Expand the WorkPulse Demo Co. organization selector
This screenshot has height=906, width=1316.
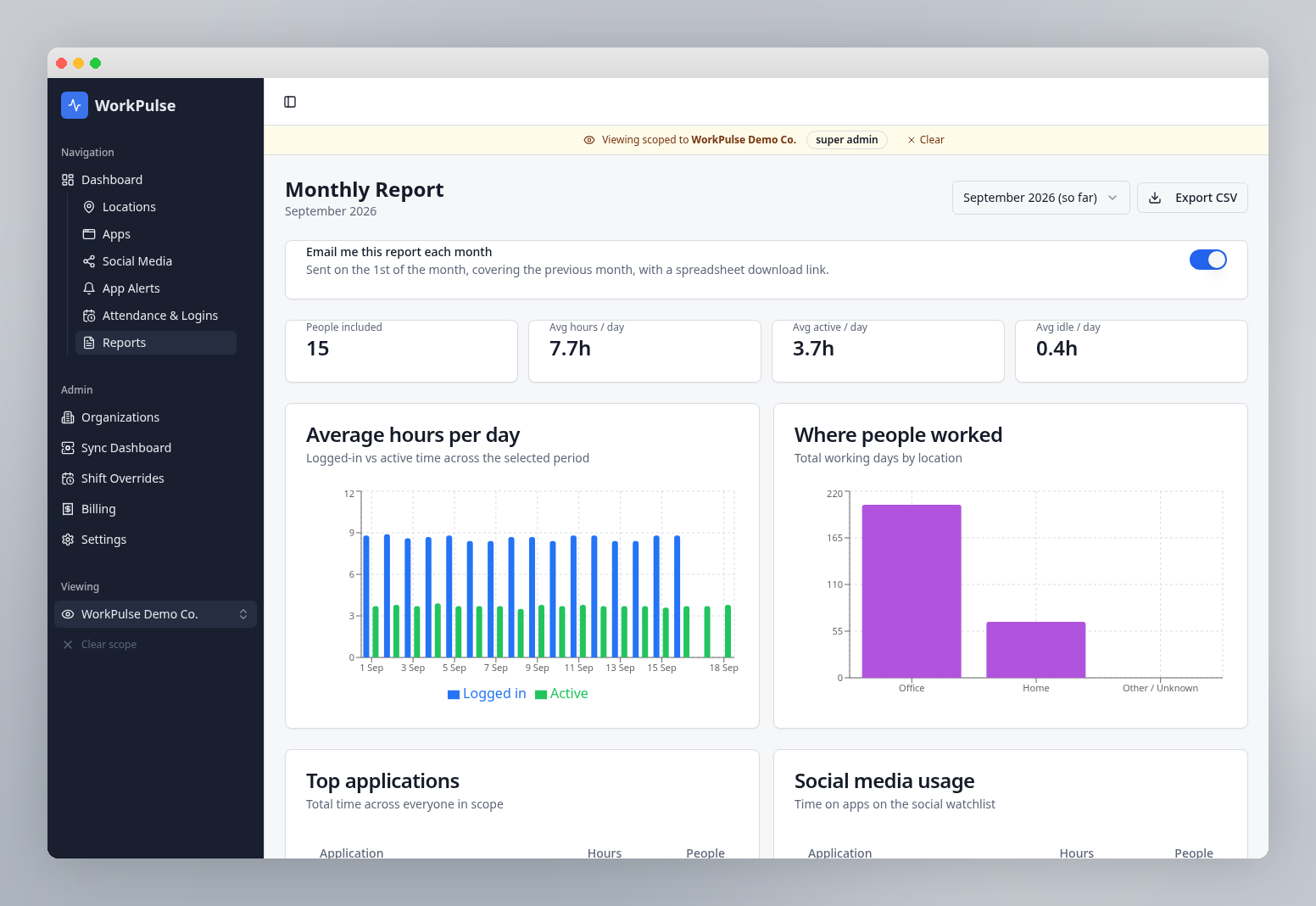(x=155, y=614)
